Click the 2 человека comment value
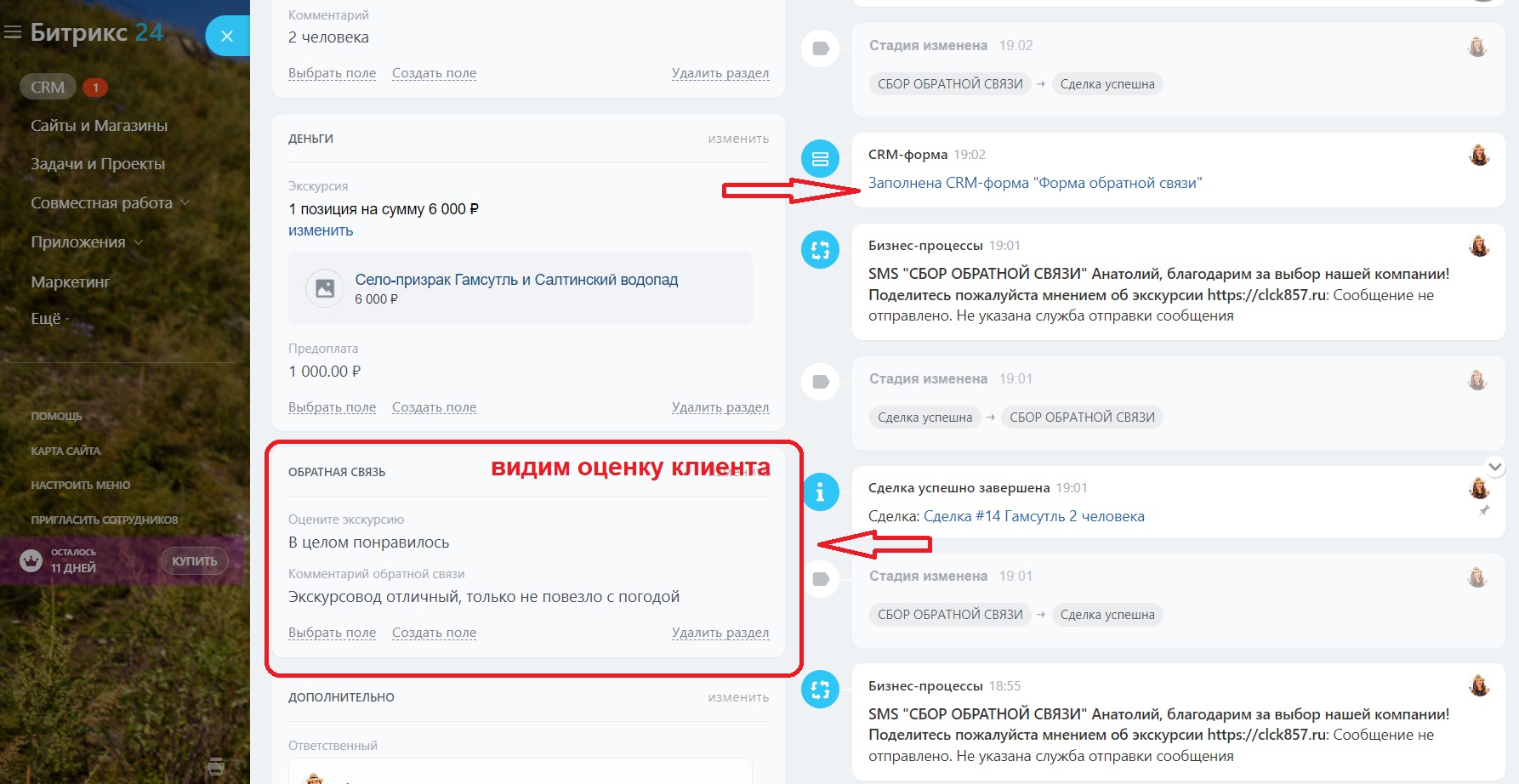1519x784 pixels. [x=328, y=37]
